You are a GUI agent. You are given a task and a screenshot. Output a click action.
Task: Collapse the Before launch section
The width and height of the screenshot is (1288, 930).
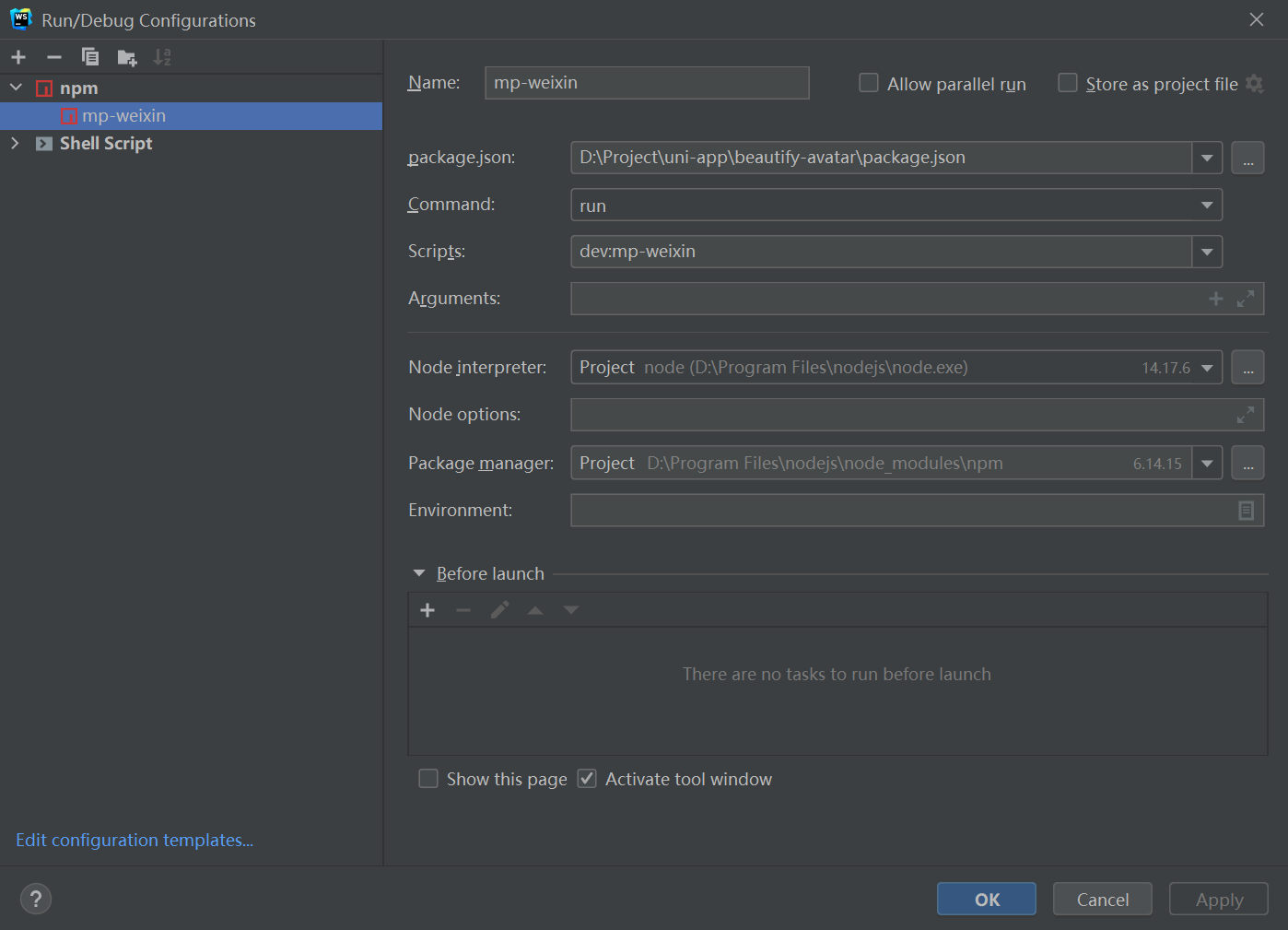[419, 573]
